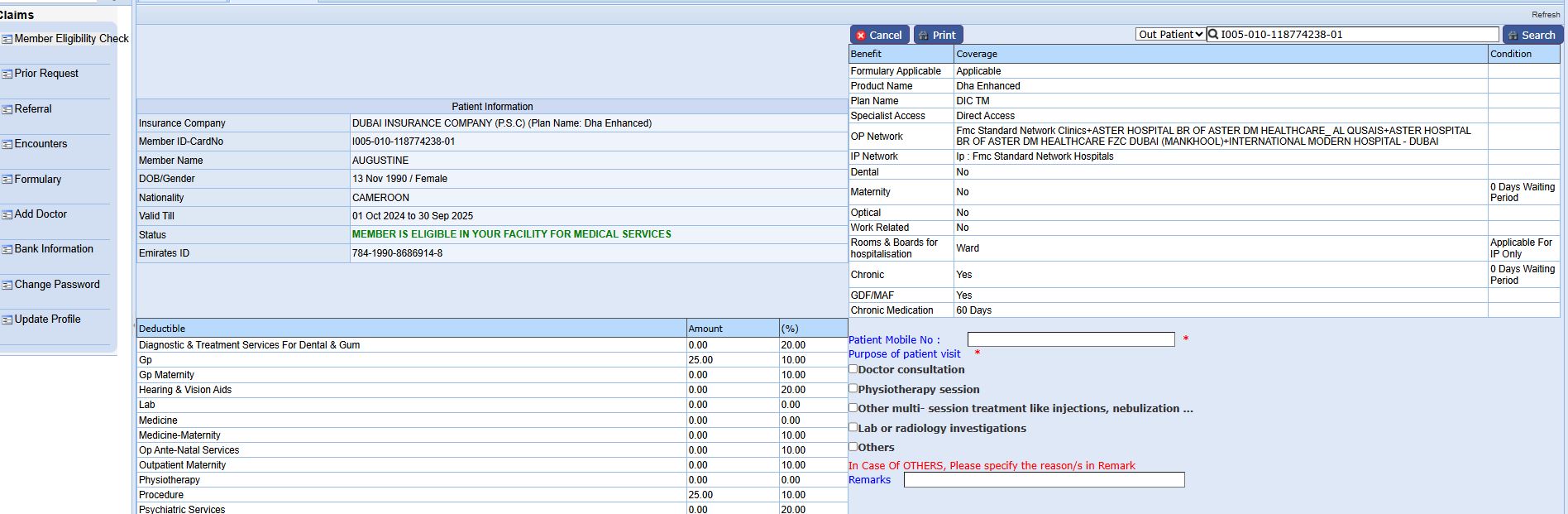
Task: Click the Referral sidebar icon
Action: pyautogui.click(x=7, y=109)
